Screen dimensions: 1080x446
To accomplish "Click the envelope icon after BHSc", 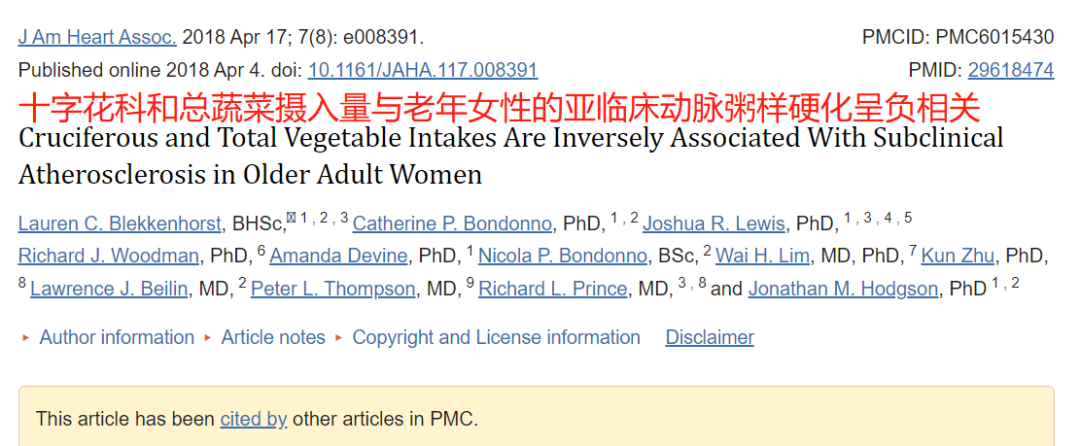I will click(x=291, y=220).
